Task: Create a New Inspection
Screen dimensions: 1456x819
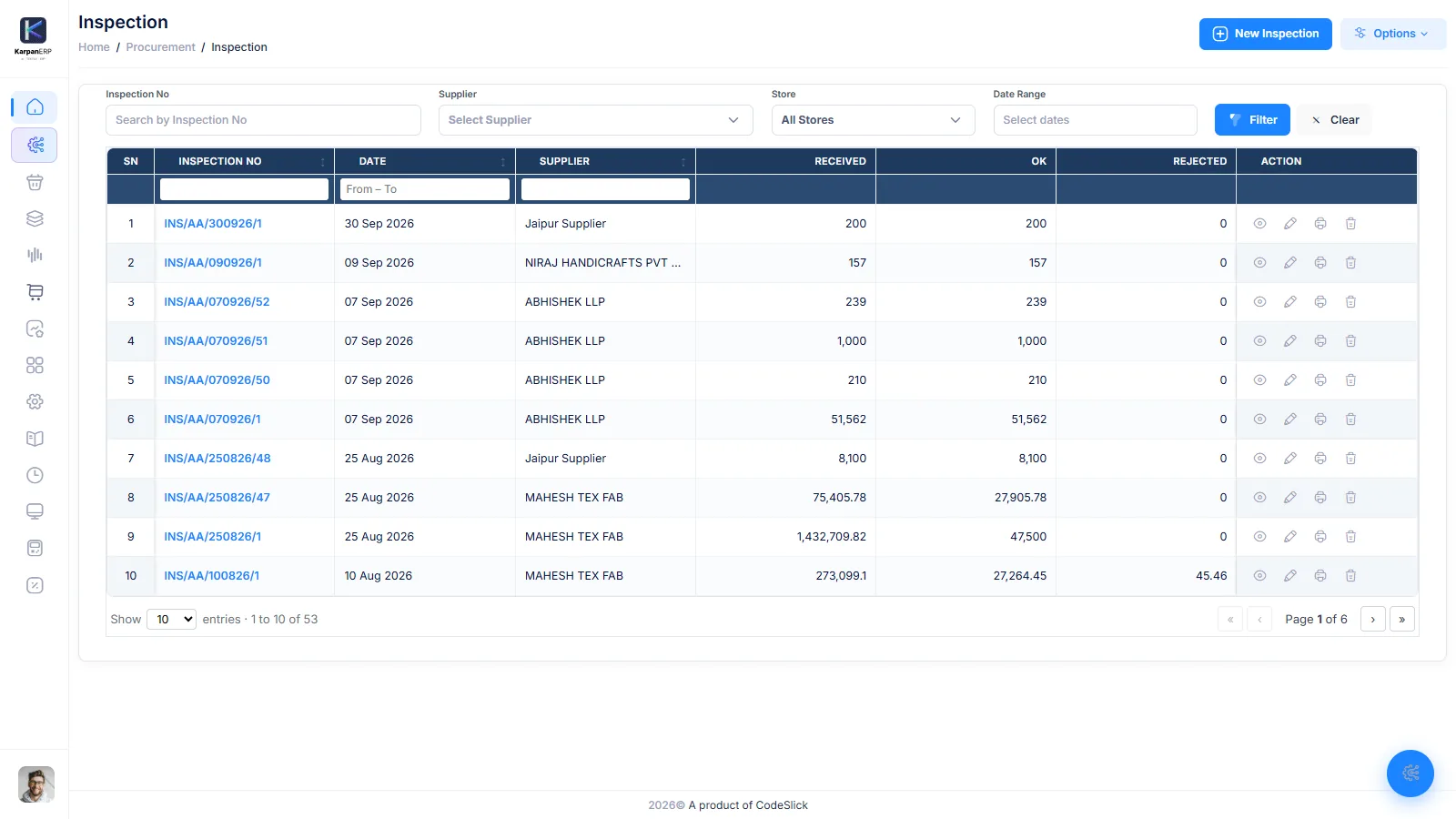Action: click(x=1265, y=34)
